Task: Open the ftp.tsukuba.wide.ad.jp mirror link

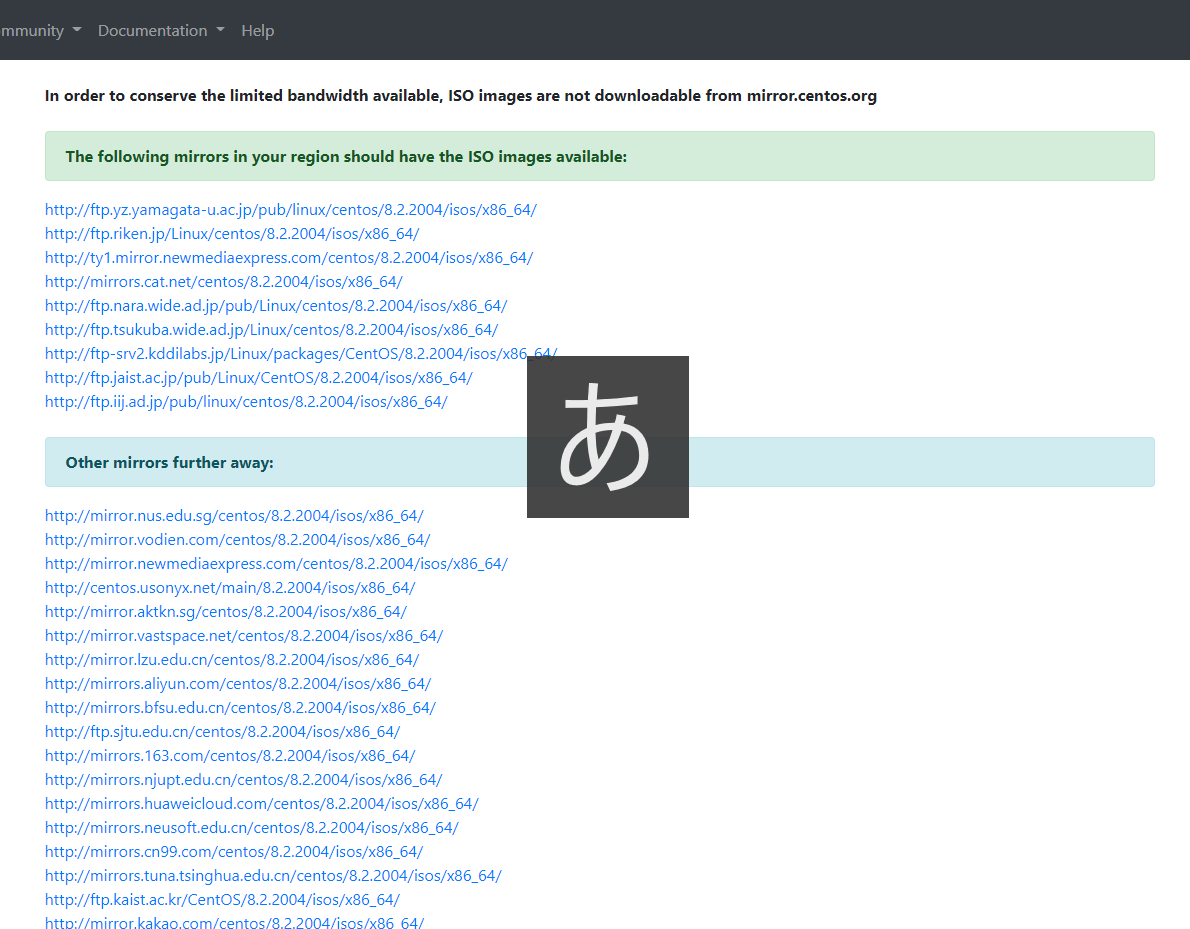Action: pyautogui.click(x=271, y=330)
